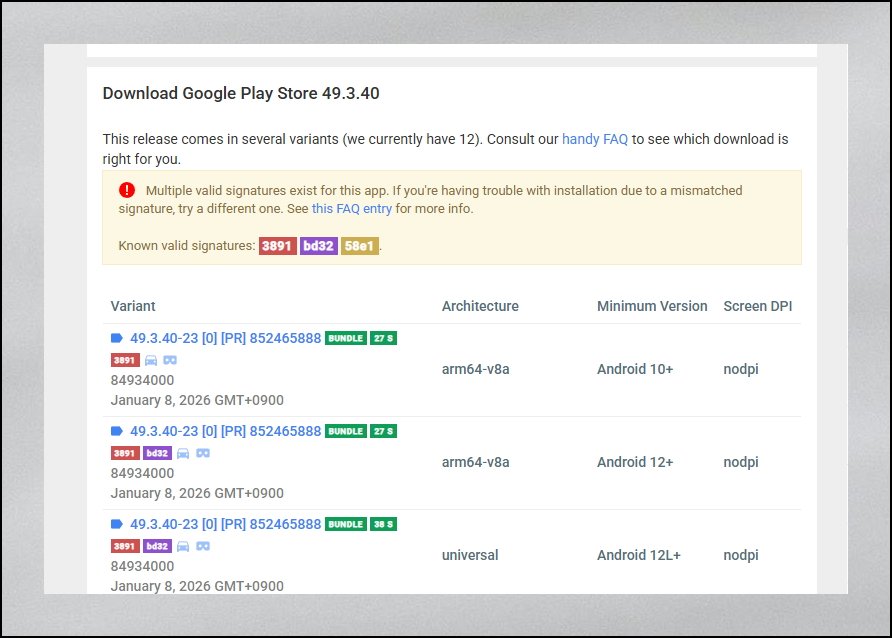892x638 pixels.
Task: Click the 27 S badge in Android 12+ row
Action: pyautogui.click(x=383, y=432)
